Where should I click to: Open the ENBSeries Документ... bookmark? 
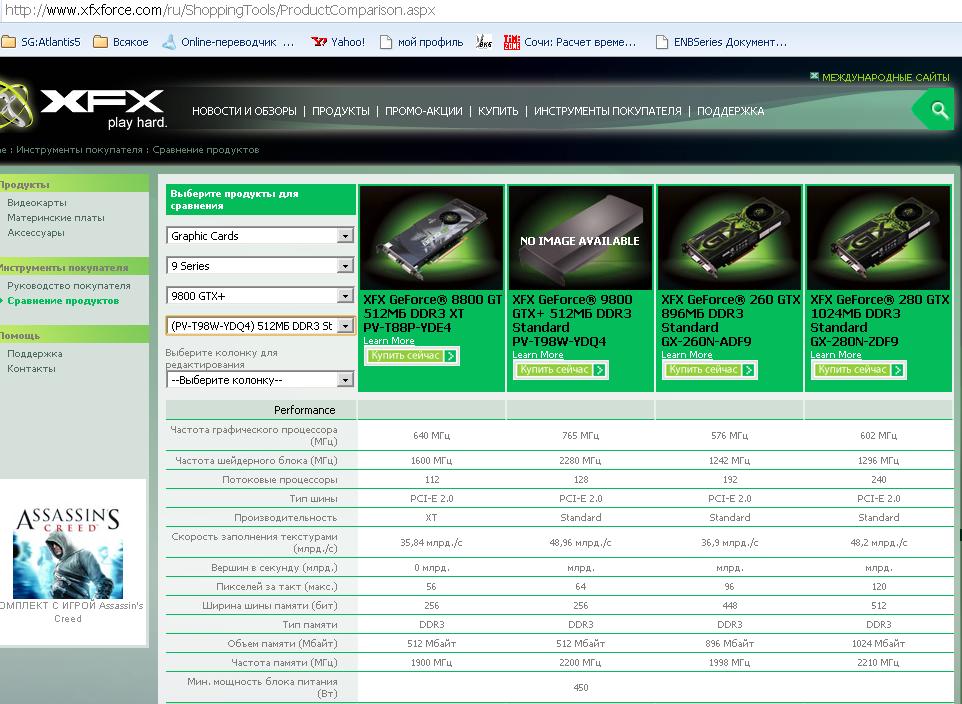click(722, 42)
